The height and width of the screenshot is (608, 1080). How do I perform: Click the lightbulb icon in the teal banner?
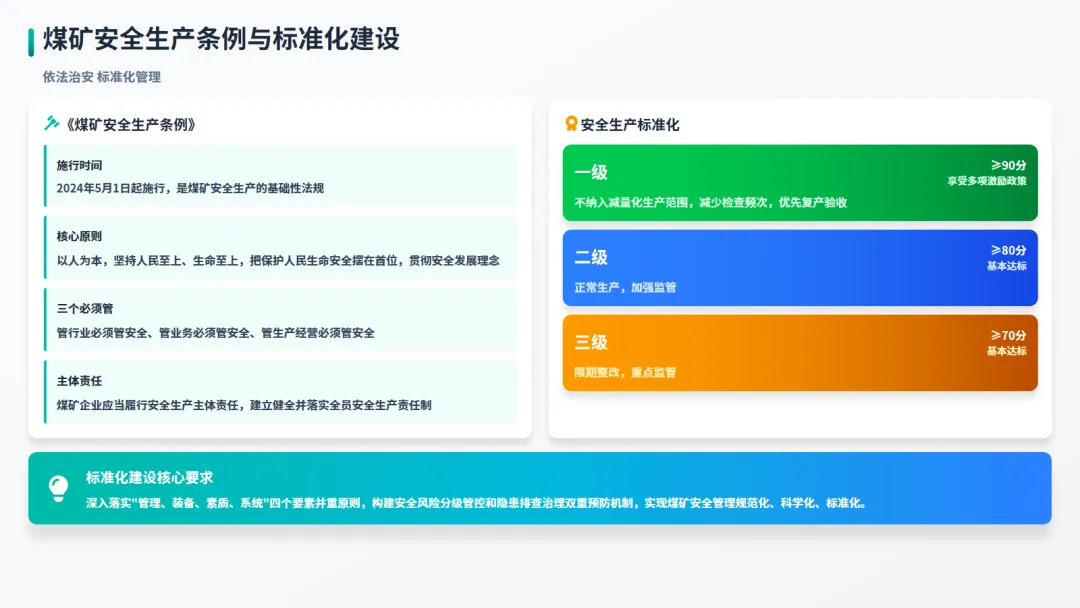point(59,488)
